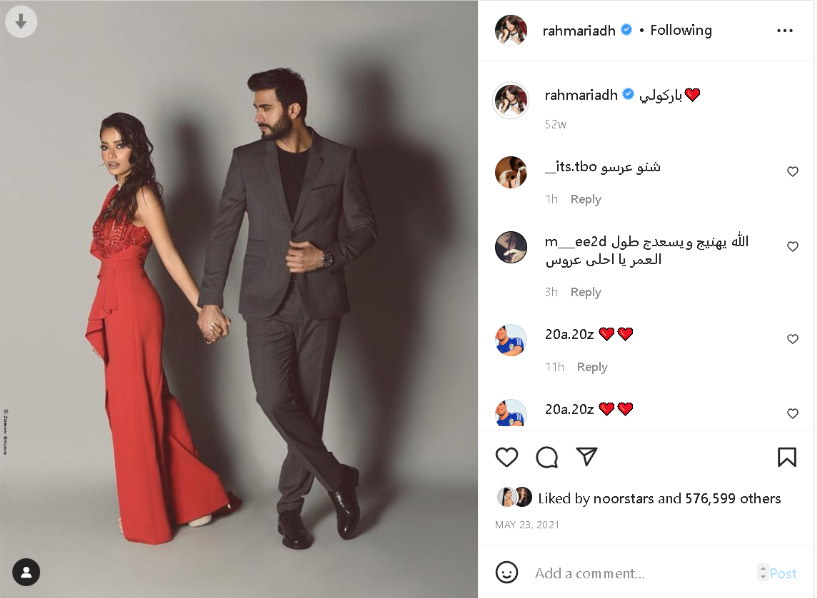817x598 pixels.
Task: Share post via paper plane icon
Action: (x=587, y=456)
